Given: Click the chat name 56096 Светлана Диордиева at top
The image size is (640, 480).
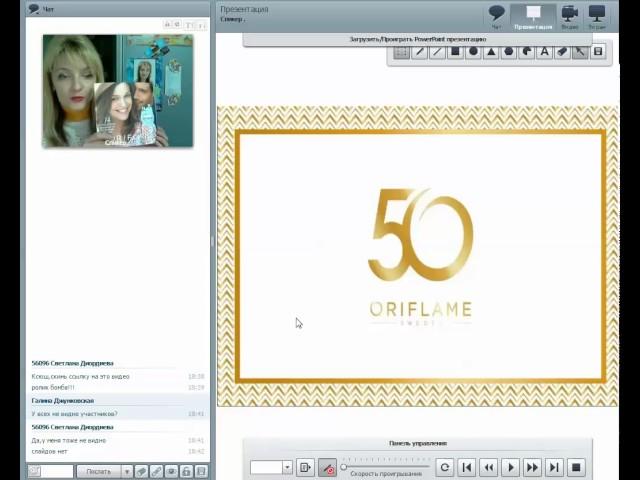Looking at the screenshot, I should click(x=73, y=363).
